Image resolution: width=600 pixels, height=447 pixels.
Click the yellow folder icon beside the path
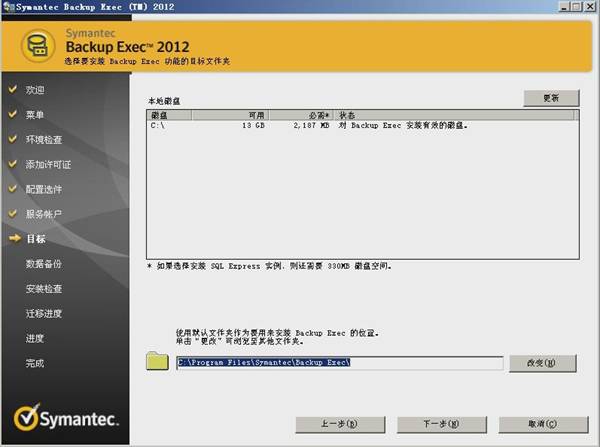157,361
